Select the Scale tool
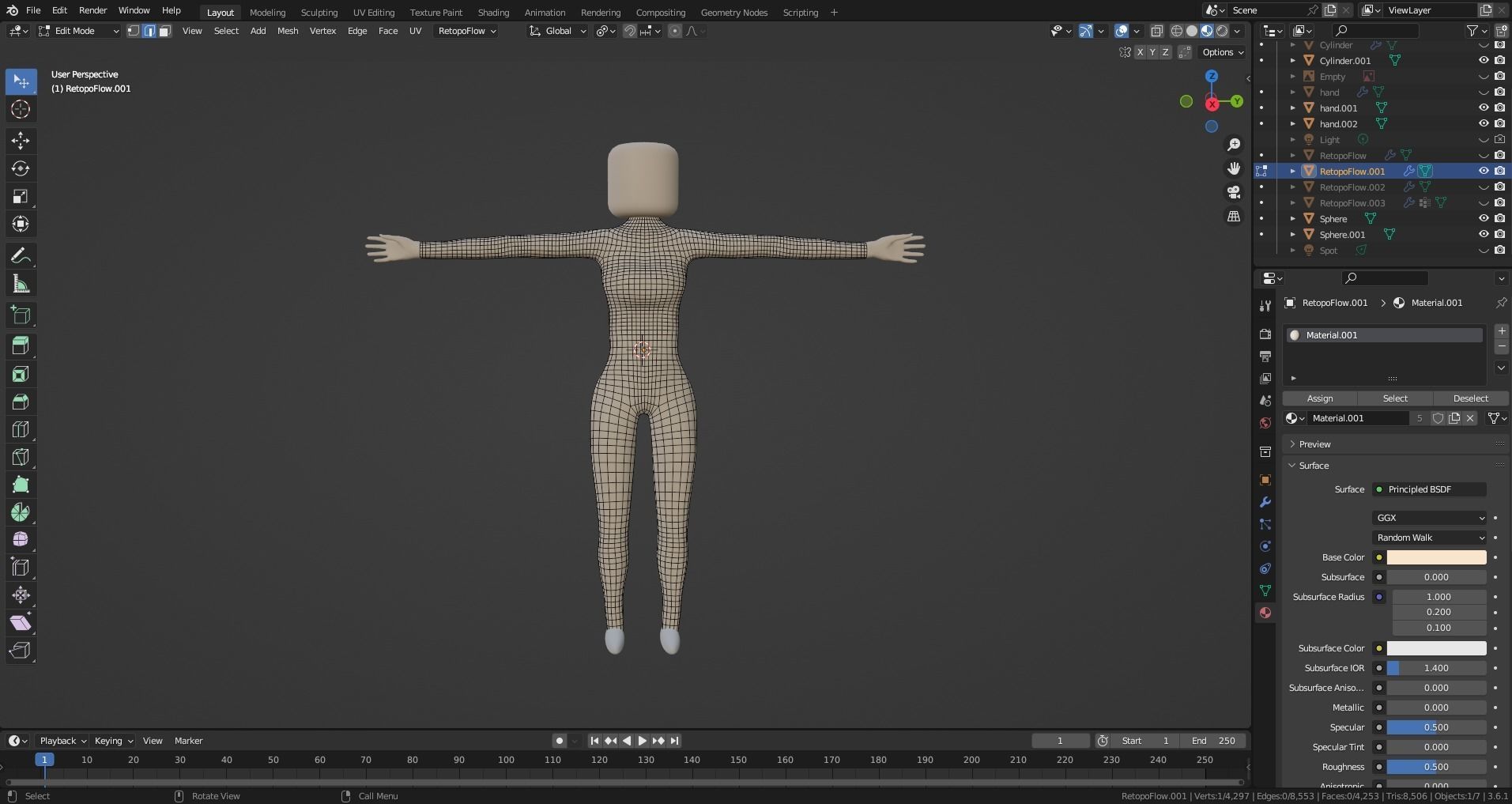Viewport: 1512px width, 804px height. (21, 196)
